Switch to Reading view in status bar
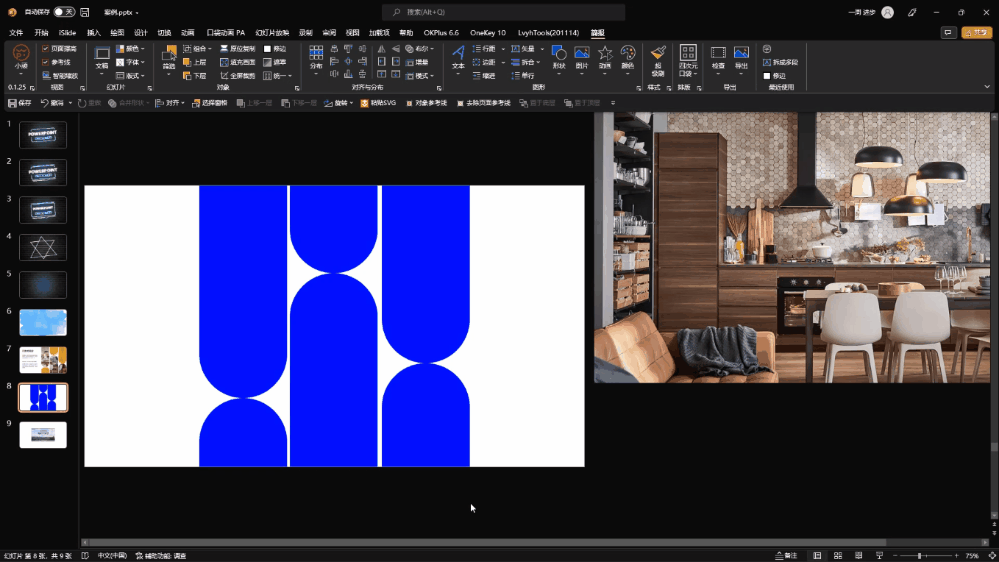Image resolution: width=999 pixels, height=562 pixels. point(859,556)
